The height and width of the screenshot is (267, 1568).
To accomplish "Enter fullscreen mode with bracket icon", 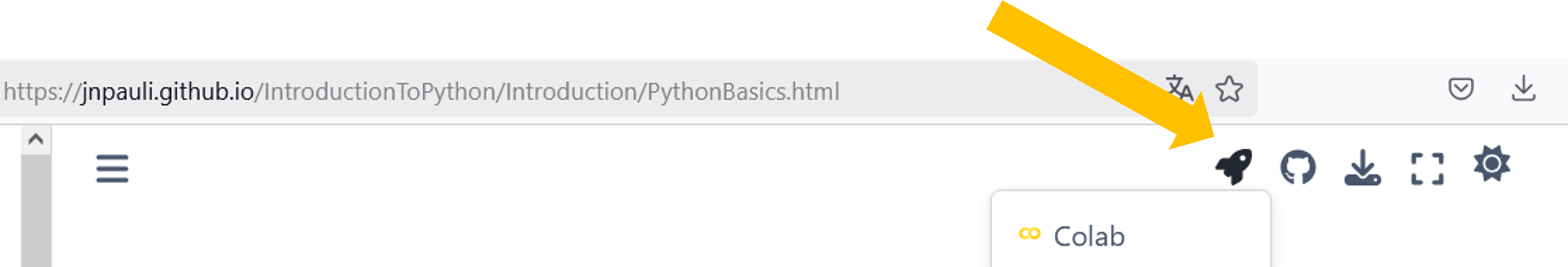I will coord(1427,168).
